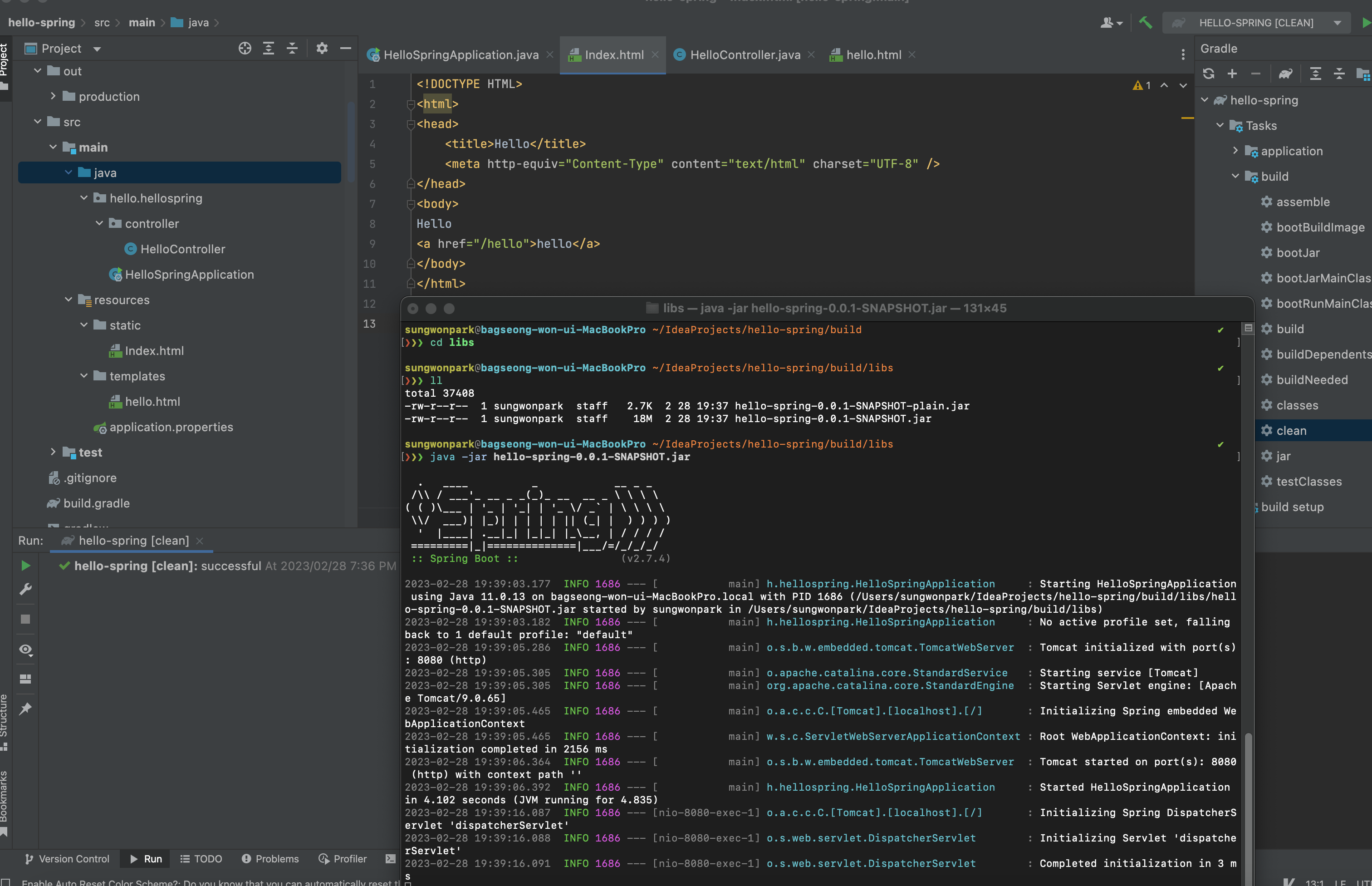Open editor tabs more options menu
This screenshot has width=1372, height=886.
point(1183,54)
